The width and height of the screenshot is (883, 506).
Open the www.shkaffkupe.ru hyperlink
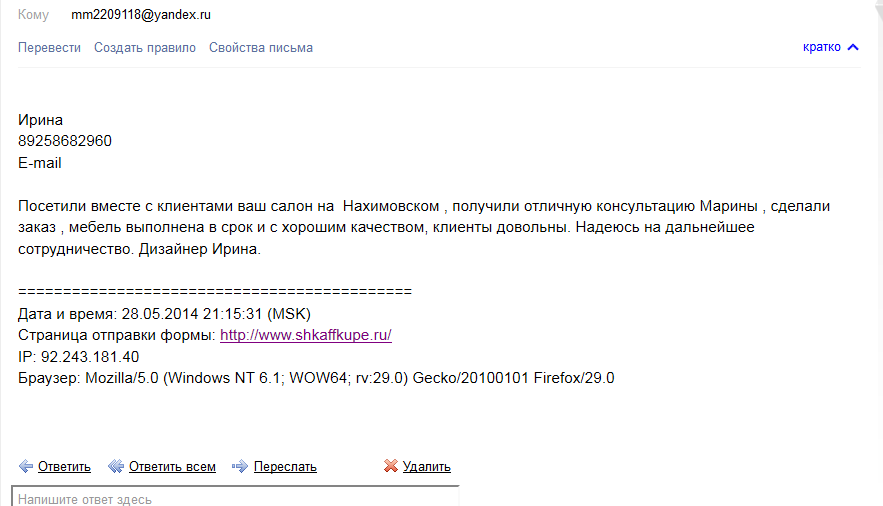[306, 335]
